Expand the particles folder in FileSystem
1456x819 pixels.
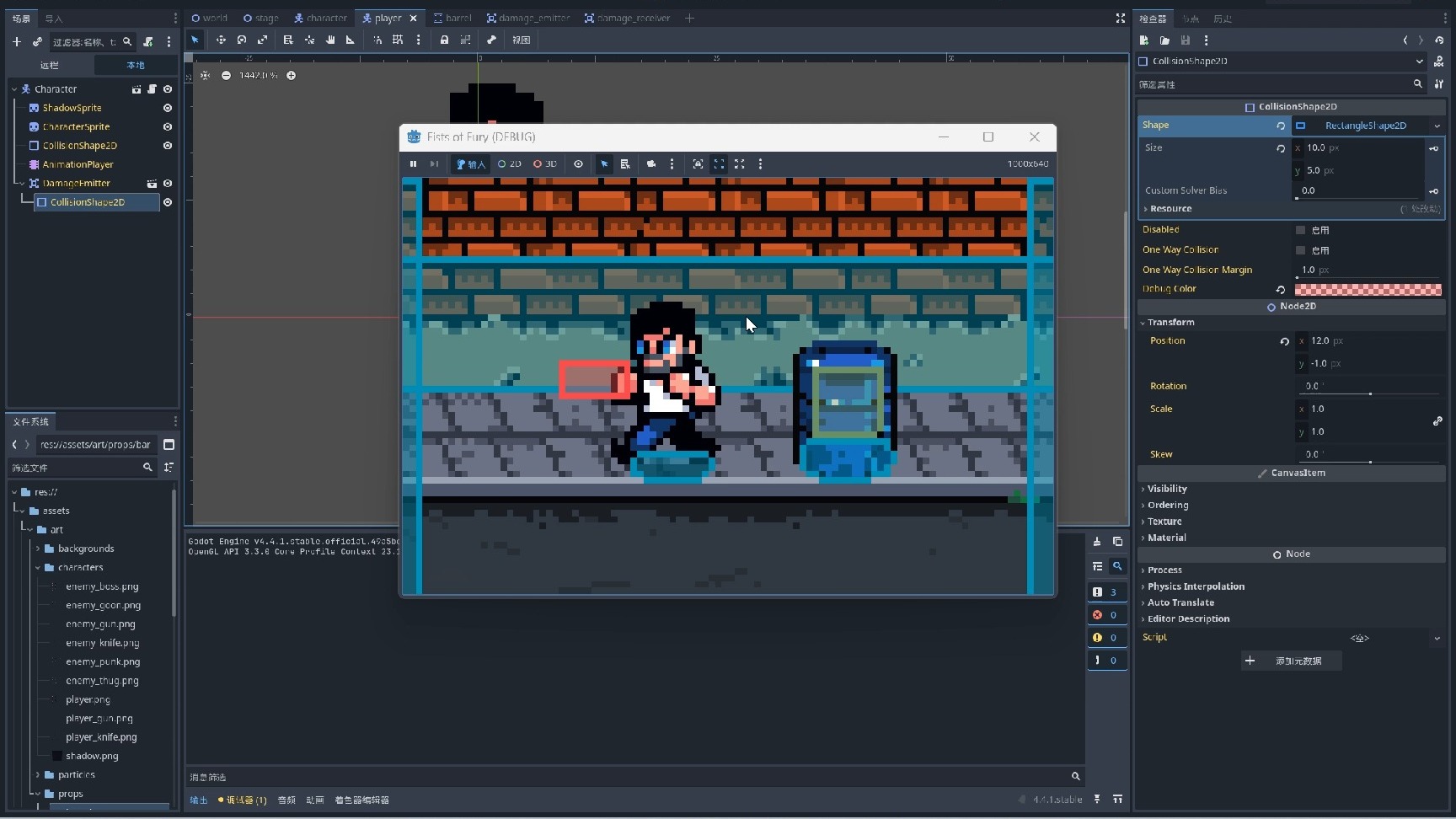point(38,775)
